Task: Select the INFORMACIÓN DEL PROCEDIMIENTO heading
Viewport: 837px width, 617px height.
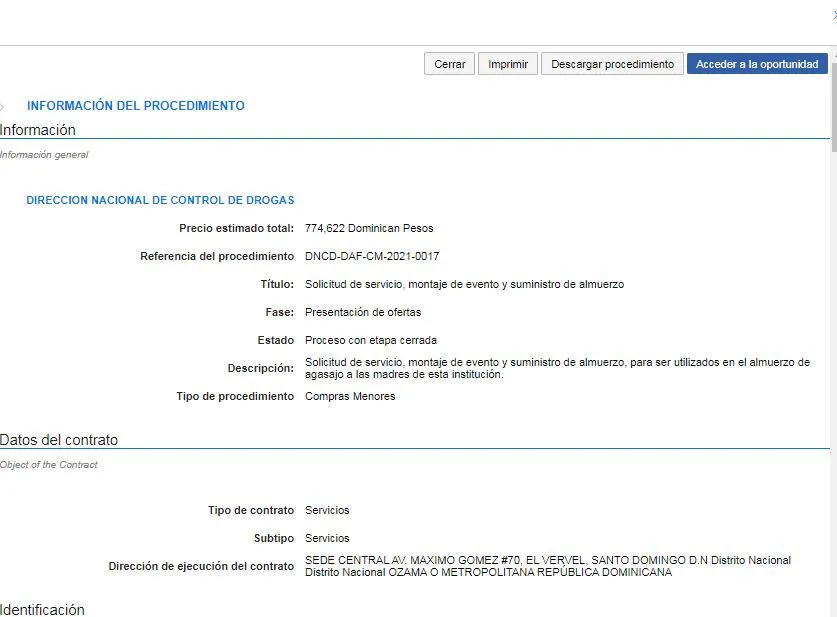Action: (x=135, y=106)
